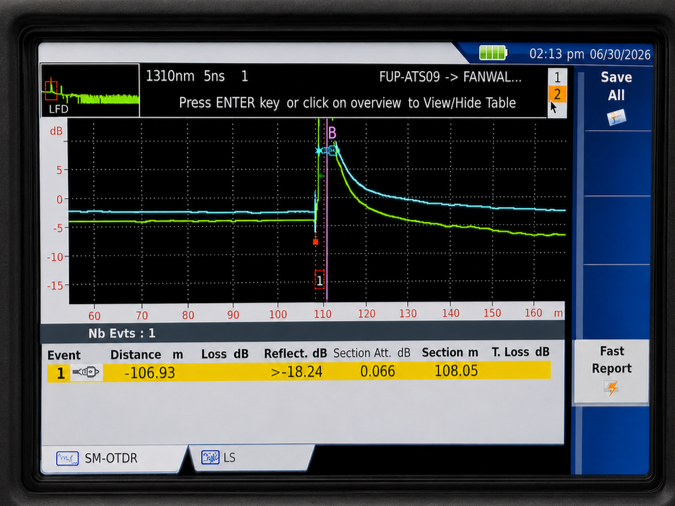Click the 108.05 section length value

pos(456,371)
